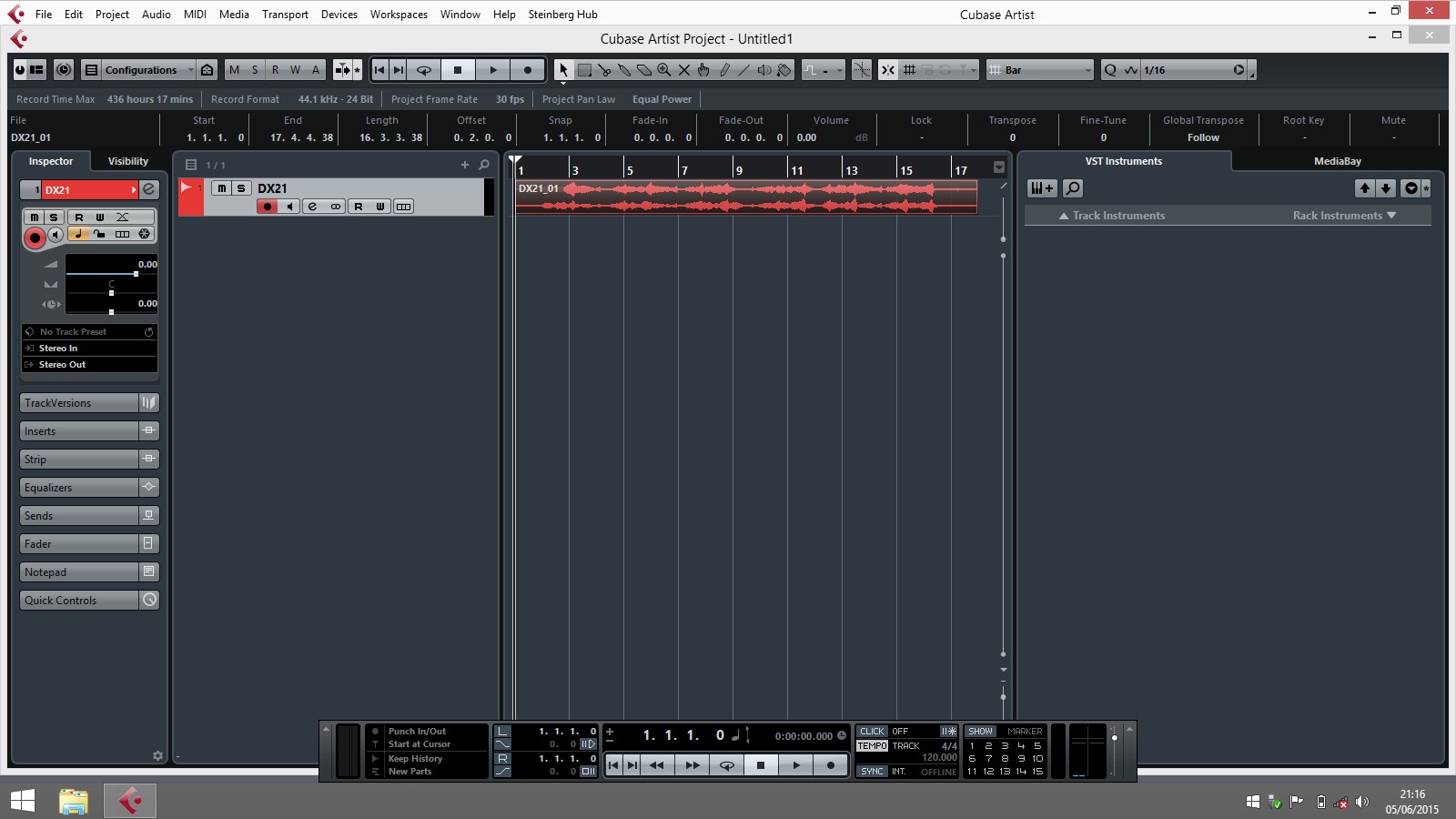Open Cubase from the Windows taskbar

130,801
